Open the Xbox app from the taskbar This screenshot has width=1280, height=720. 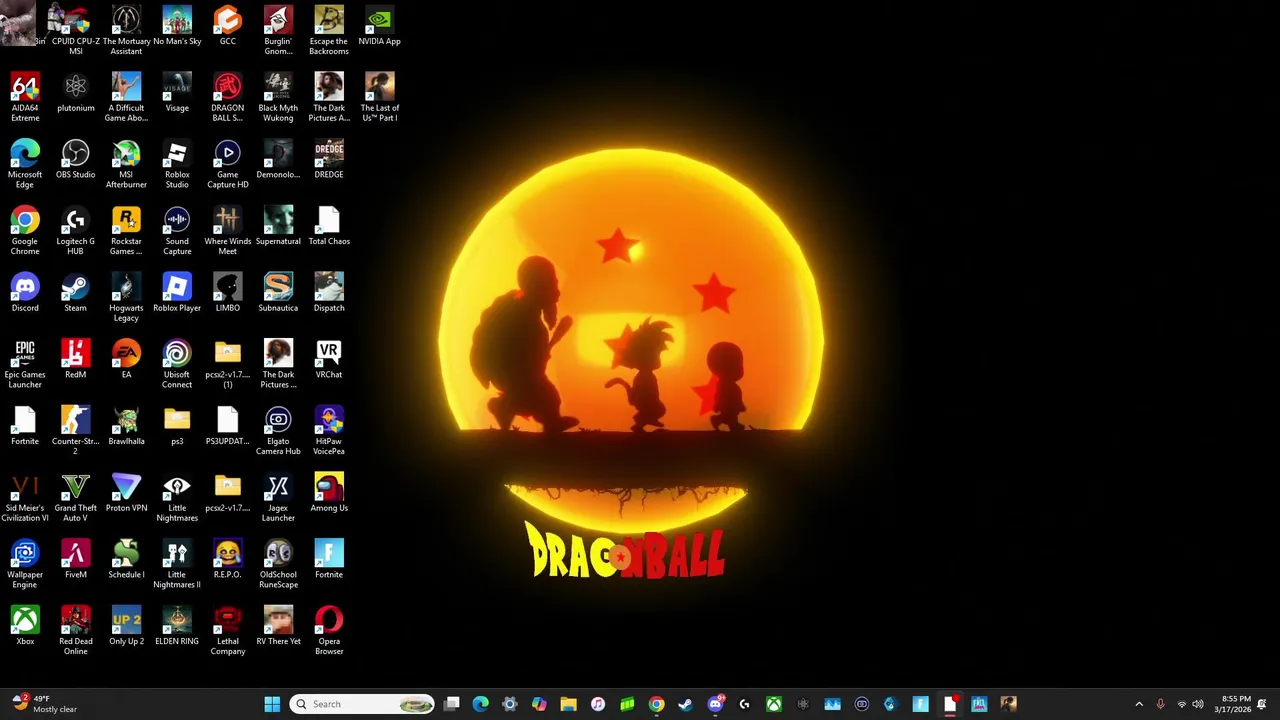point(774,704)
